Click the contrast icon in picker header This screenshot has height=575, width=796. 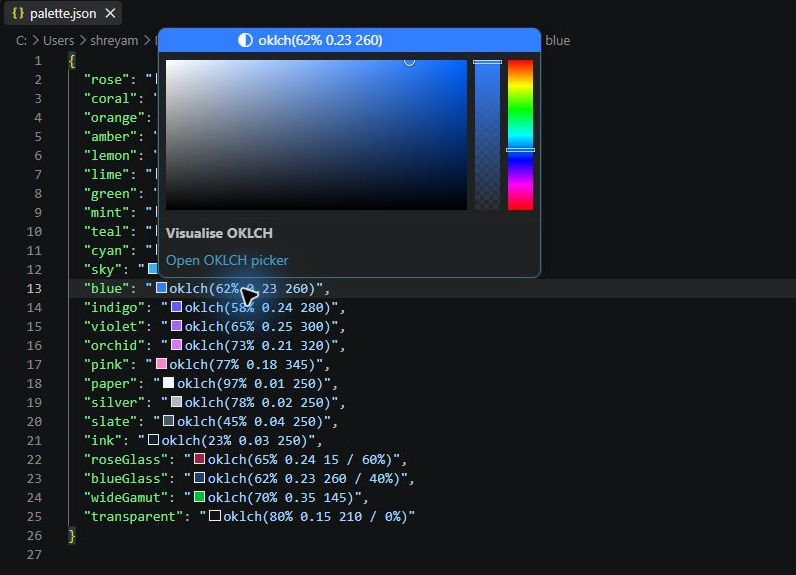click(x=245, y=40)
